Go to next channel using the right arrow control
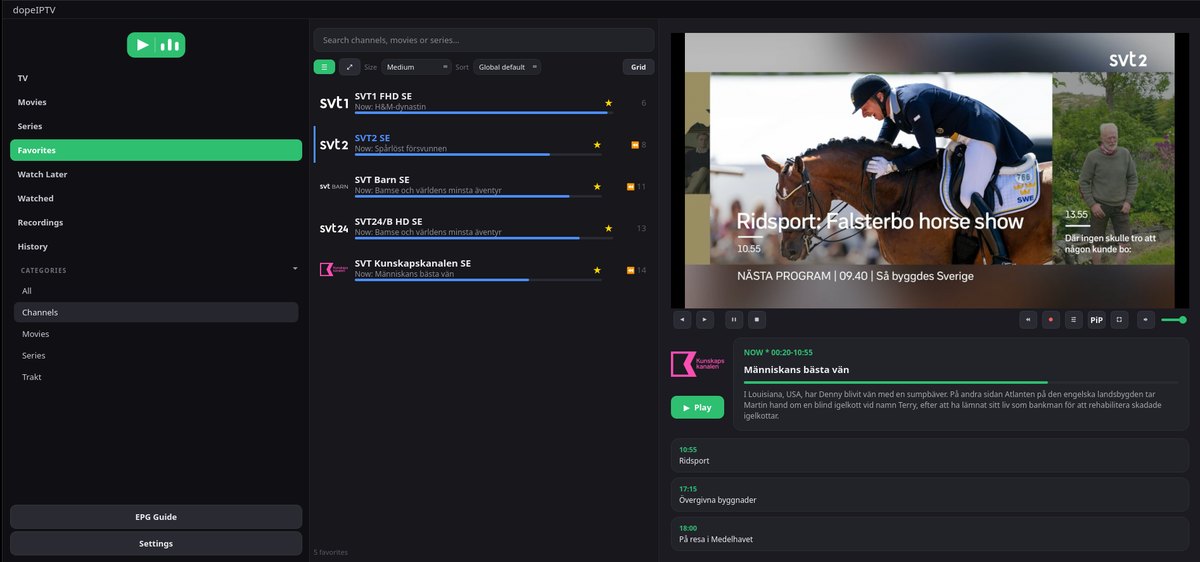Screen dimensions: 1200x562 pos(705,320)
